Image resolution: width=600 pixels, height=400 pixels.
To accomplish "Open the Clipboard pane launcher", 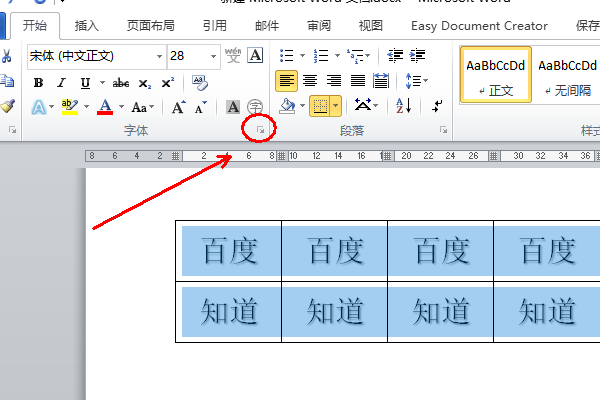I will 13,130.
